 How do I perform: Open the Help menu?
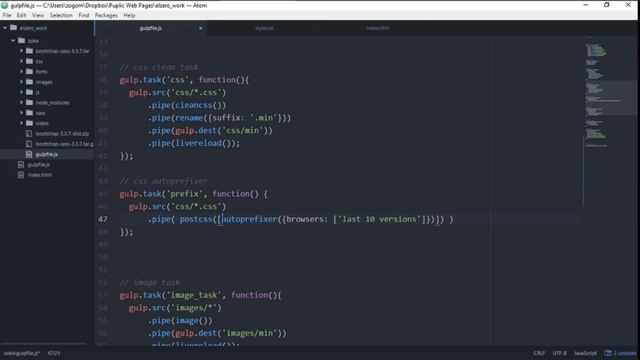(x=129, y=15)
